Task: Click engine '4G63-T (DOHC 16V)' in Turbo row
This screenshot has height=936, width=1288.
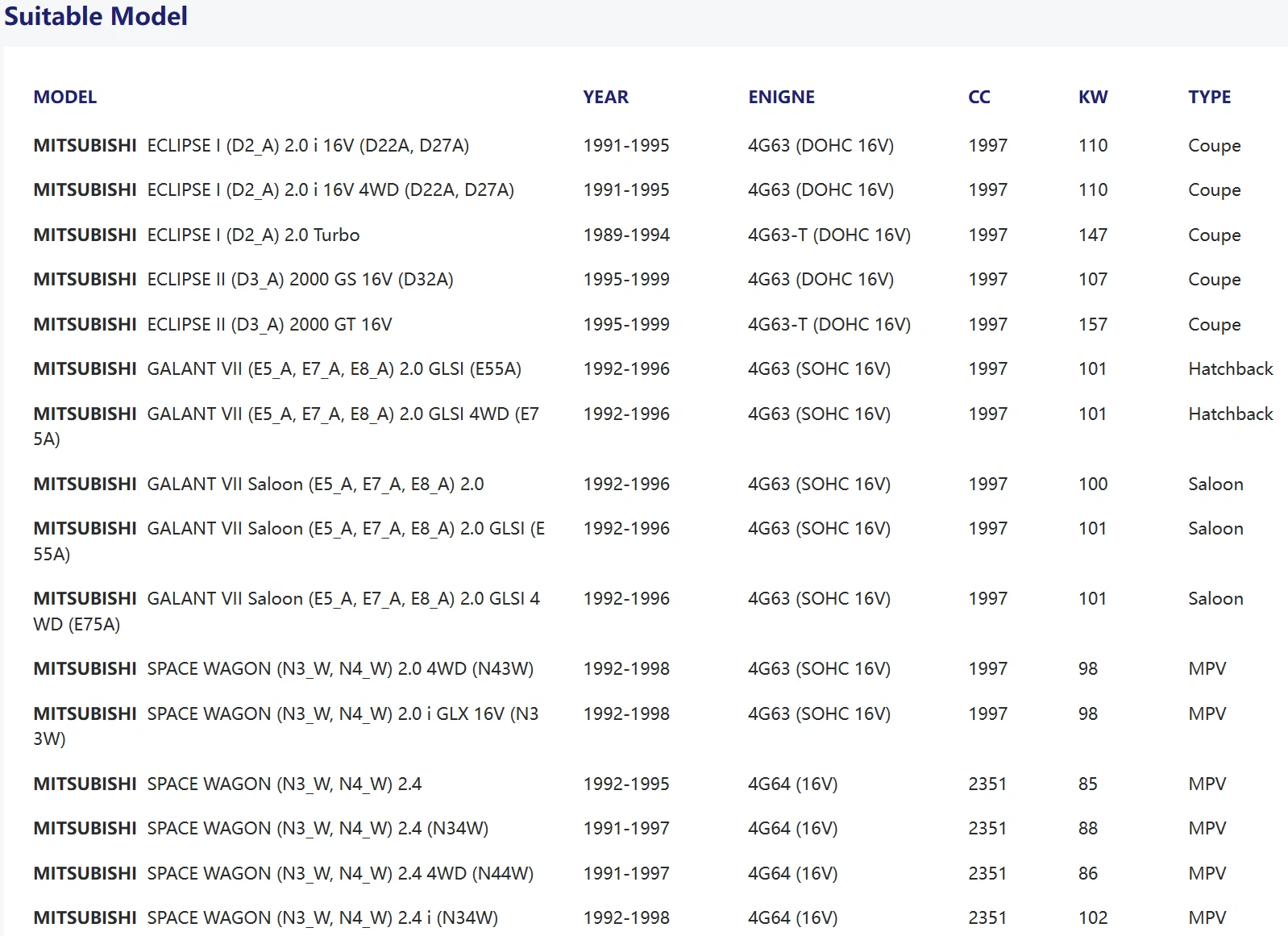Action: 829,235
